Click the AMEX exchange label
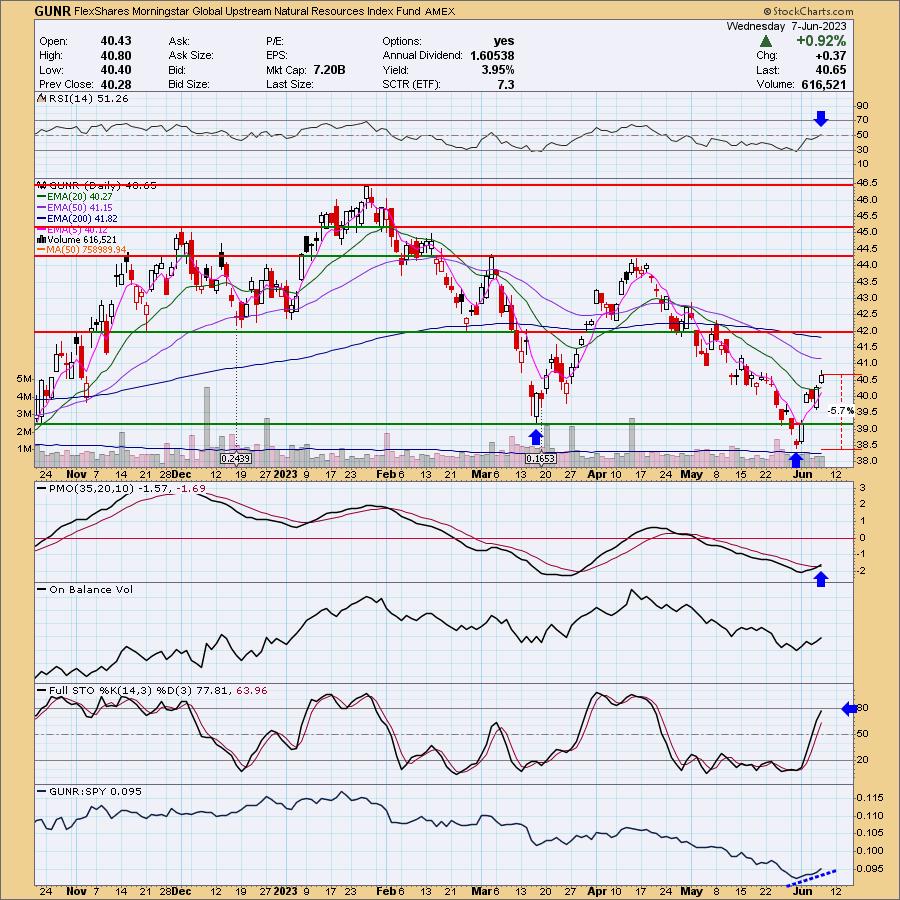The width and height of the screenshot is (900, 900). pyautogui.click(x=440, y=11)
